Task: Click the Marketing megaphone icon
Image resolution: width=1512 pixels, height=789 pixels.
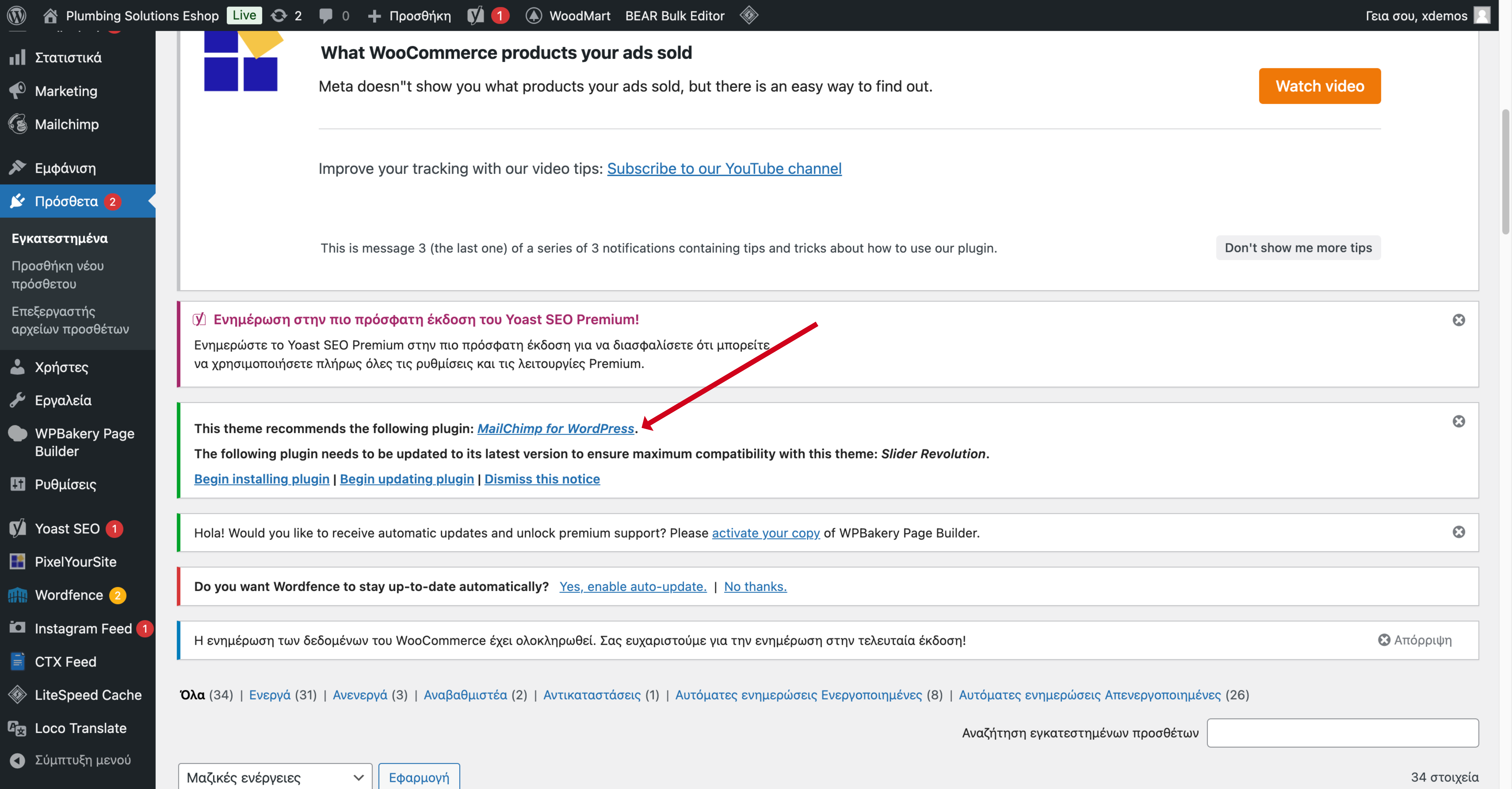Action: coord(18,90)
